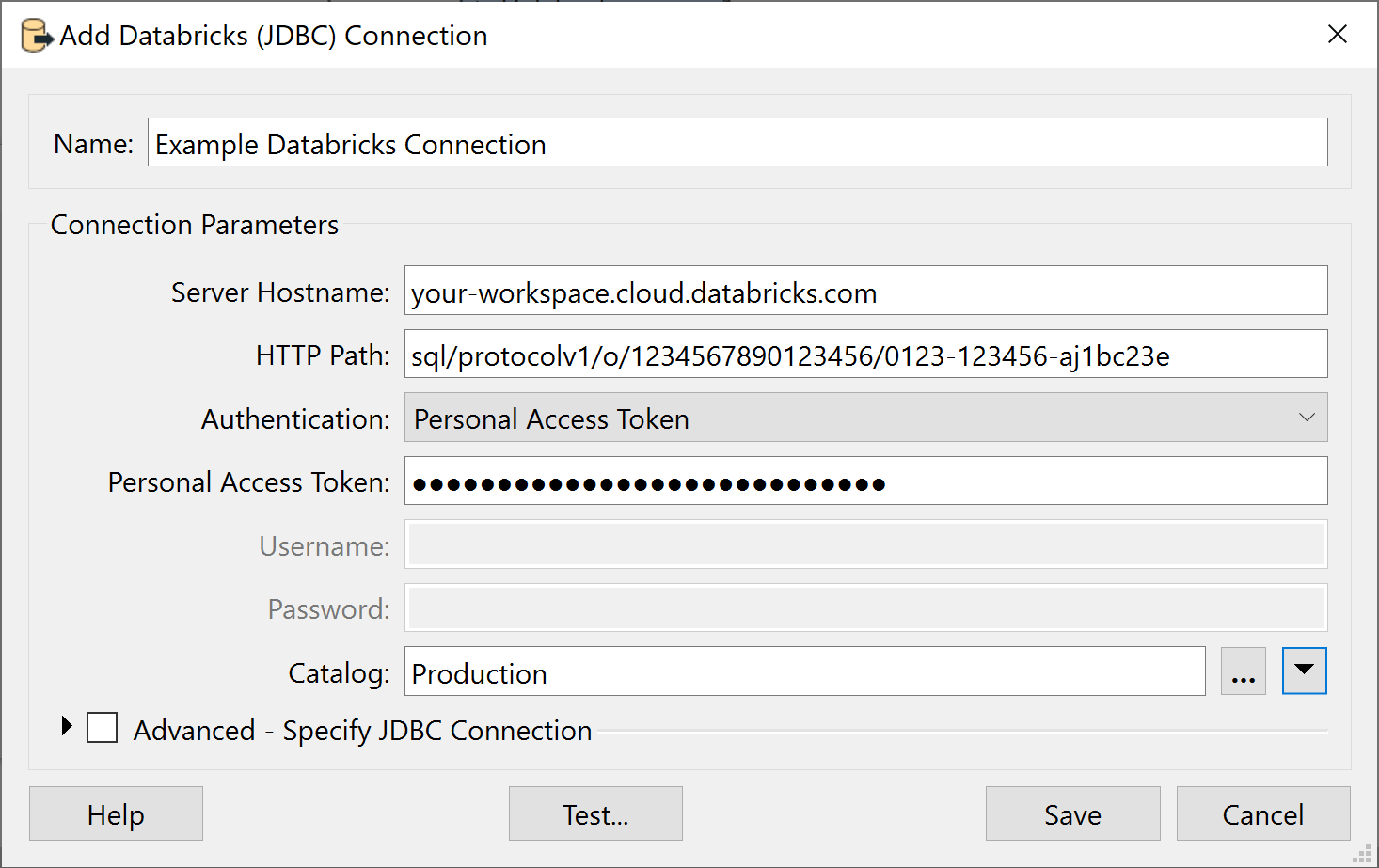Screen dimensions: 1379x868
Task: Click the Help button
Action: click(x=116, y=813)
